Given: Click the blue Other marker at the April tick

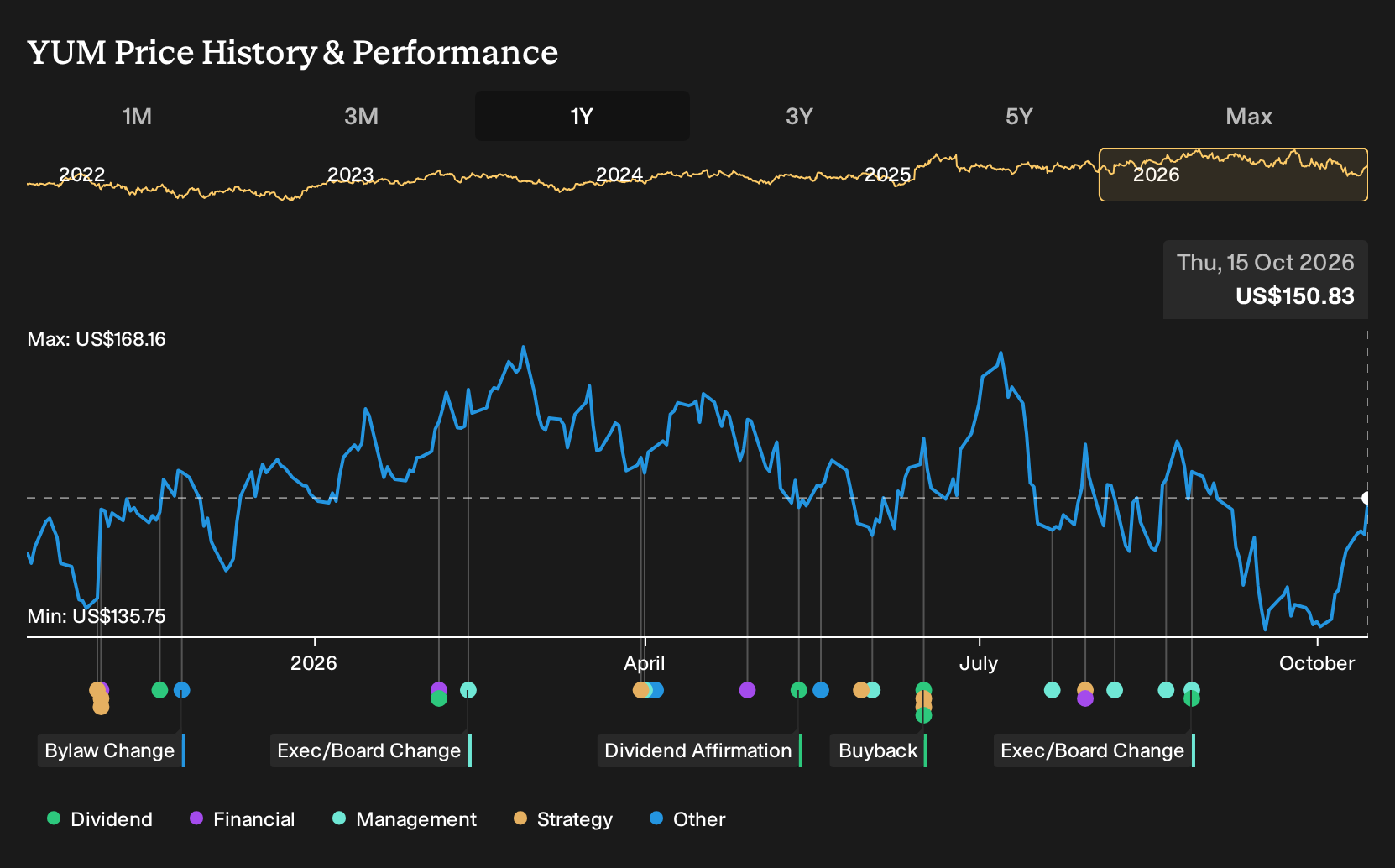Looking at the screenshot, I should [x=656, y=690].
